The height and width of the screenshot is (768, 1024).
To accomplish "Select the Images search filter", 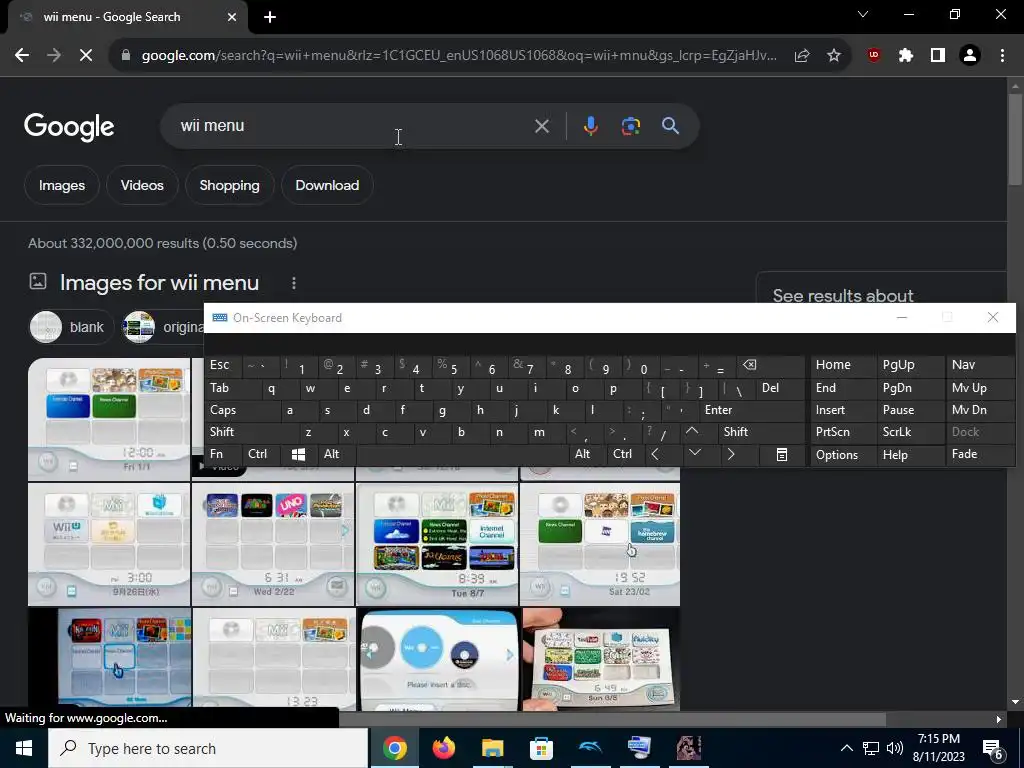I will pos(62,185).
